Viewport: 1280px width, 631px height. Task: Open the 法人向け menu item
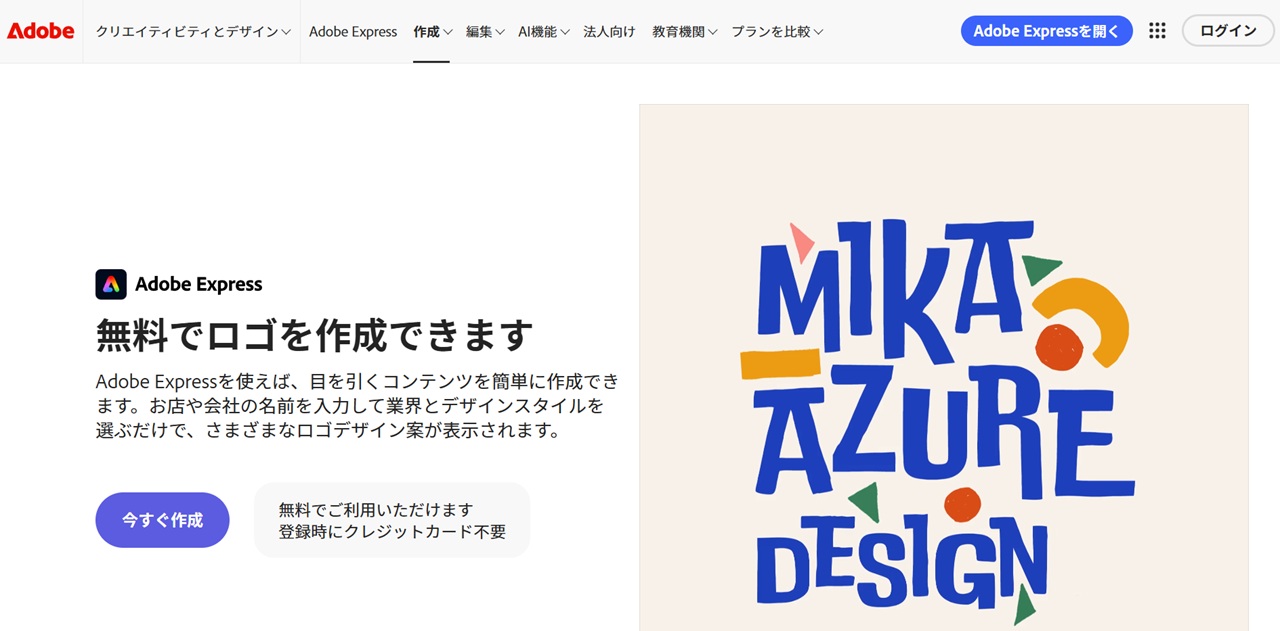[x=609, y=31]
